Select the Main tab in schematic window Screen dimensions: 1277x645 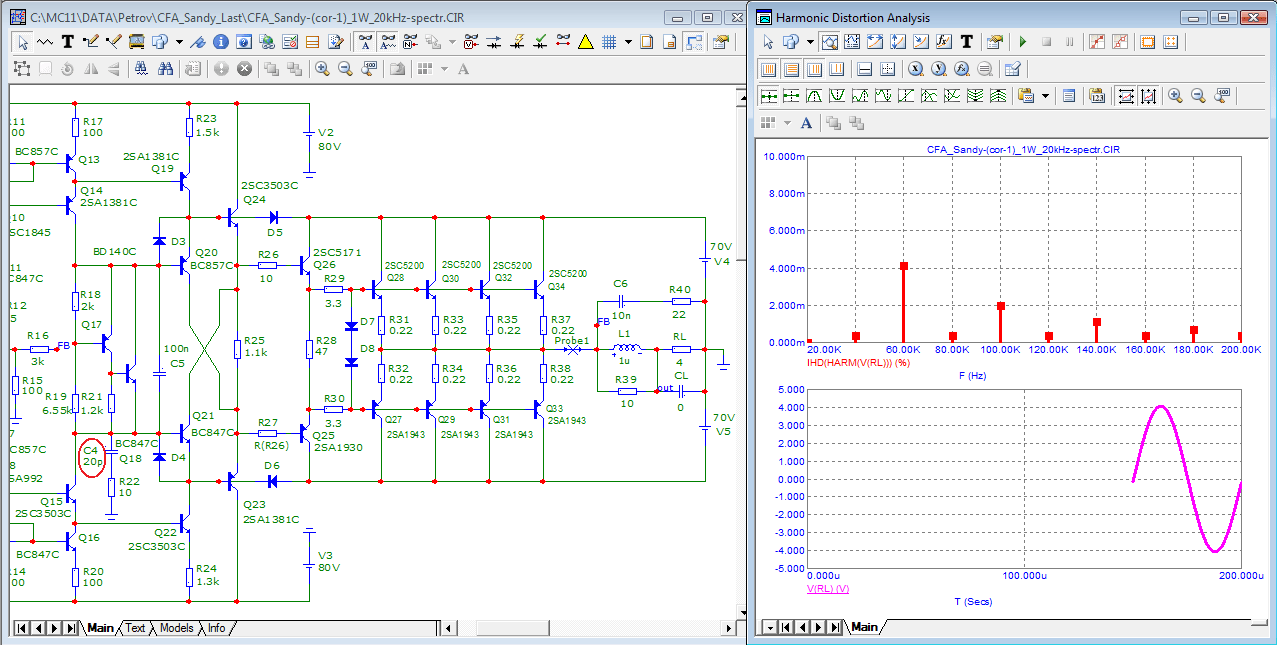(100, 628)
